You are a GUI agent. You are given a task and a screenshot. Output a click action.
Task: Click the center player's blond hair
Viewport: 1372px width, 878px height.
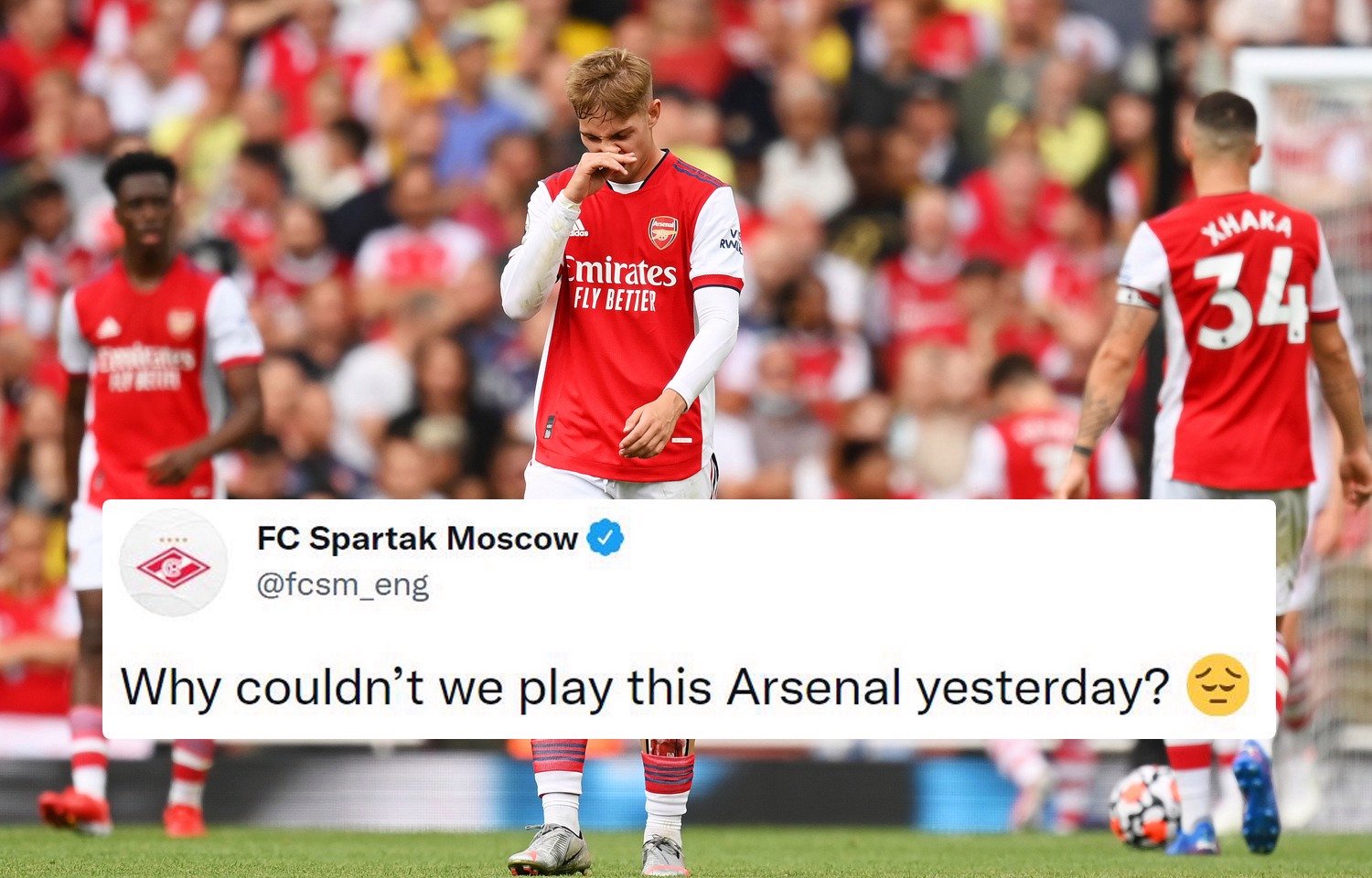coord(609,82)
